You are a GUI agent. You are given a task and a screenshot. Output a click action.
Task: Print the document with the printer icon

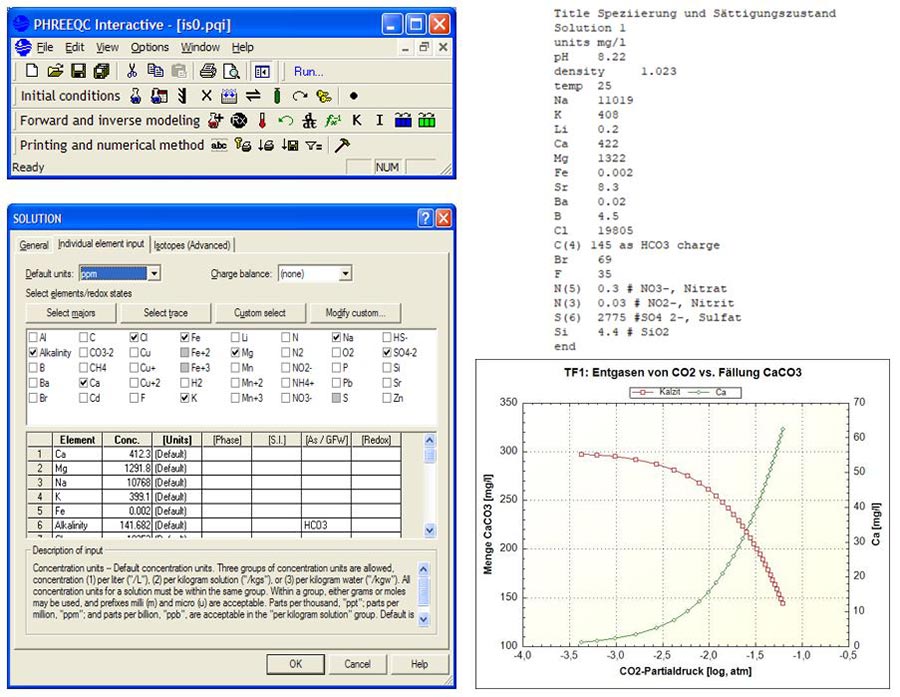pyautogui.click(x=208, y=71)
